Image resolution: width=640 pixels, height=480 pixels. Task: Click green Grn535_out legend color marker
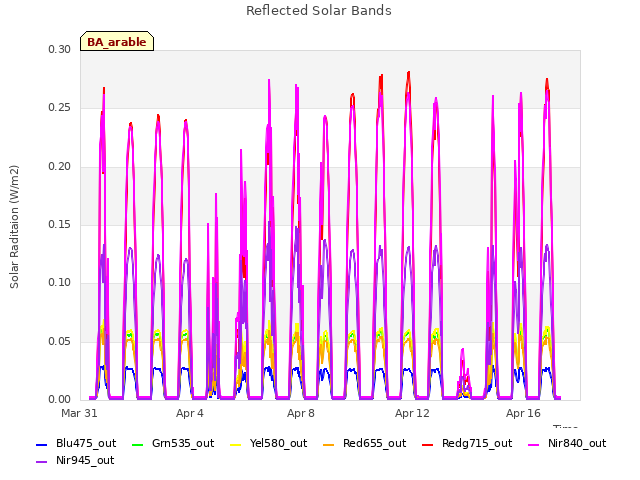click(x=138, y=444)
